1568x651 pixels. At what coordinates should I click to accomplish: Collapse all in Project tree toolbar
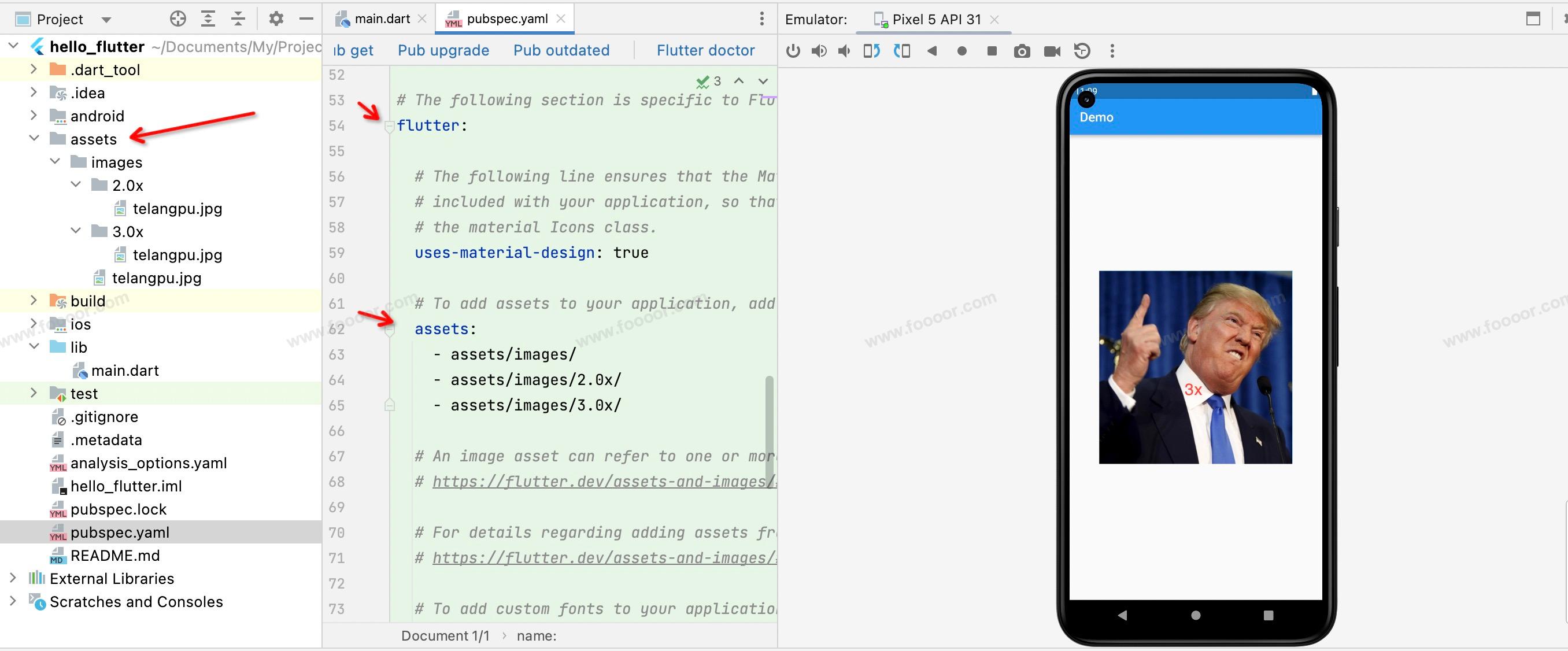coord(238,19)
